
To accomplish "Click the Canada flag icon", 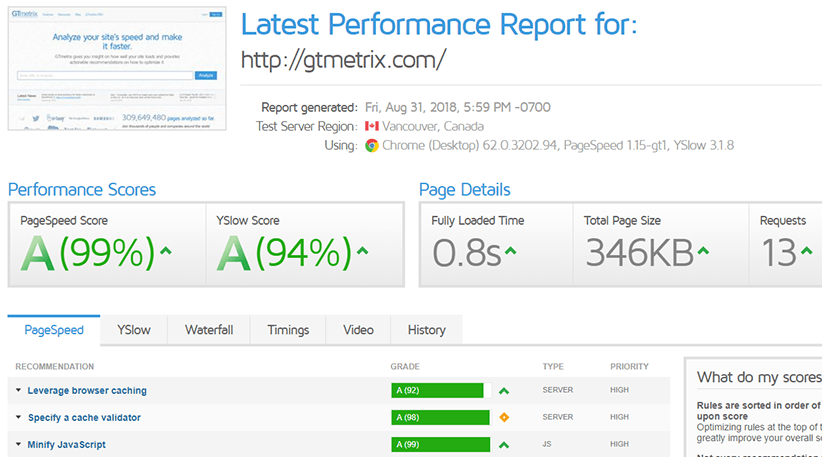I will tap(372, 126).
